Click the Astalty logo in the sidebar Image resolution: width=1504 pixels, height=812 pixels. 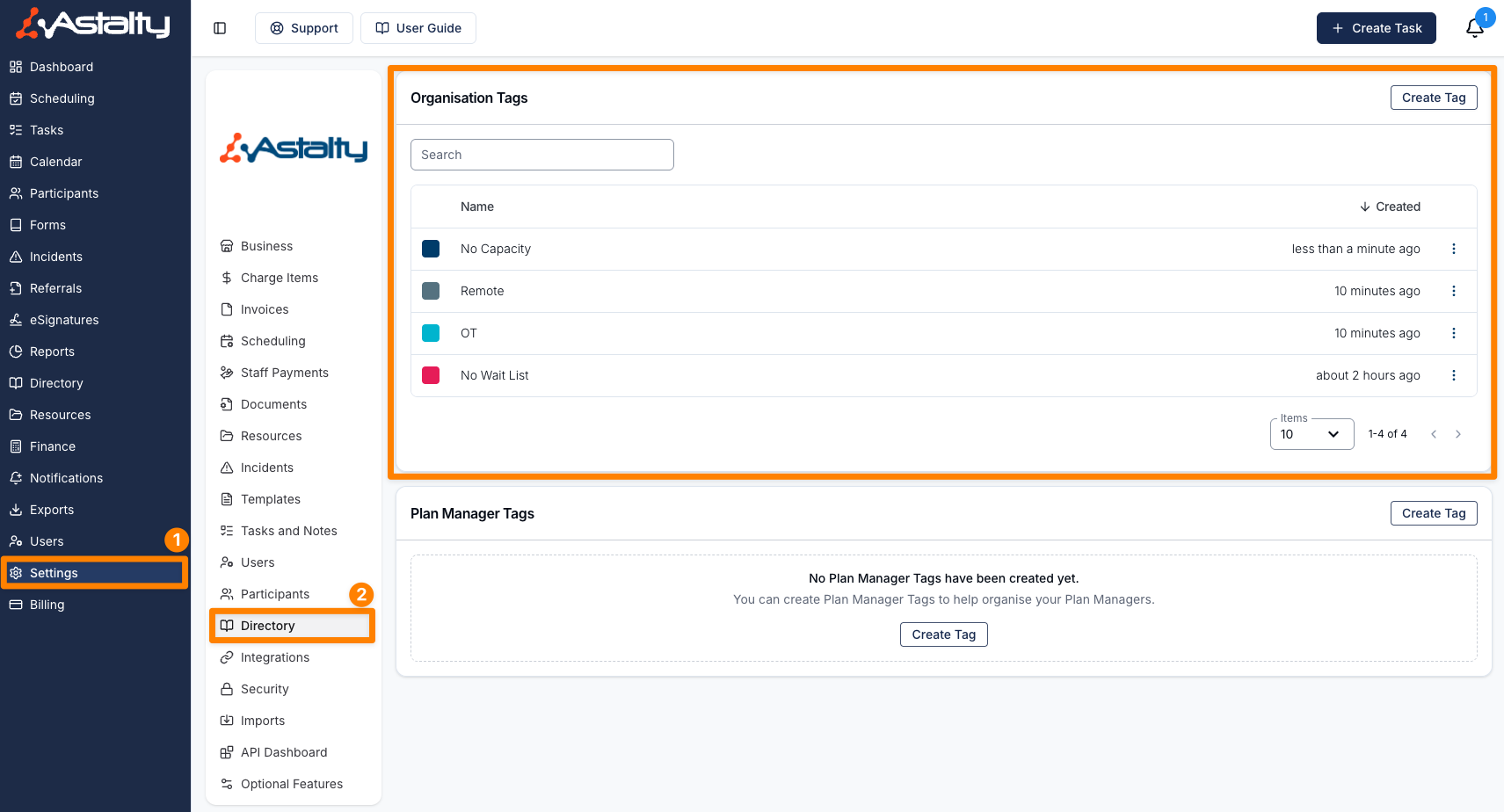[x=93, y=25]
